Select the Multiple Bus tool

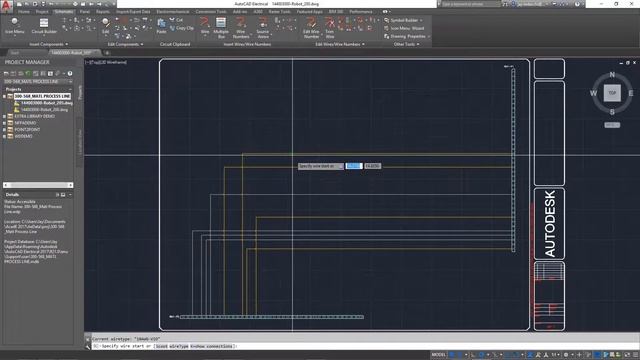(221, 27)
